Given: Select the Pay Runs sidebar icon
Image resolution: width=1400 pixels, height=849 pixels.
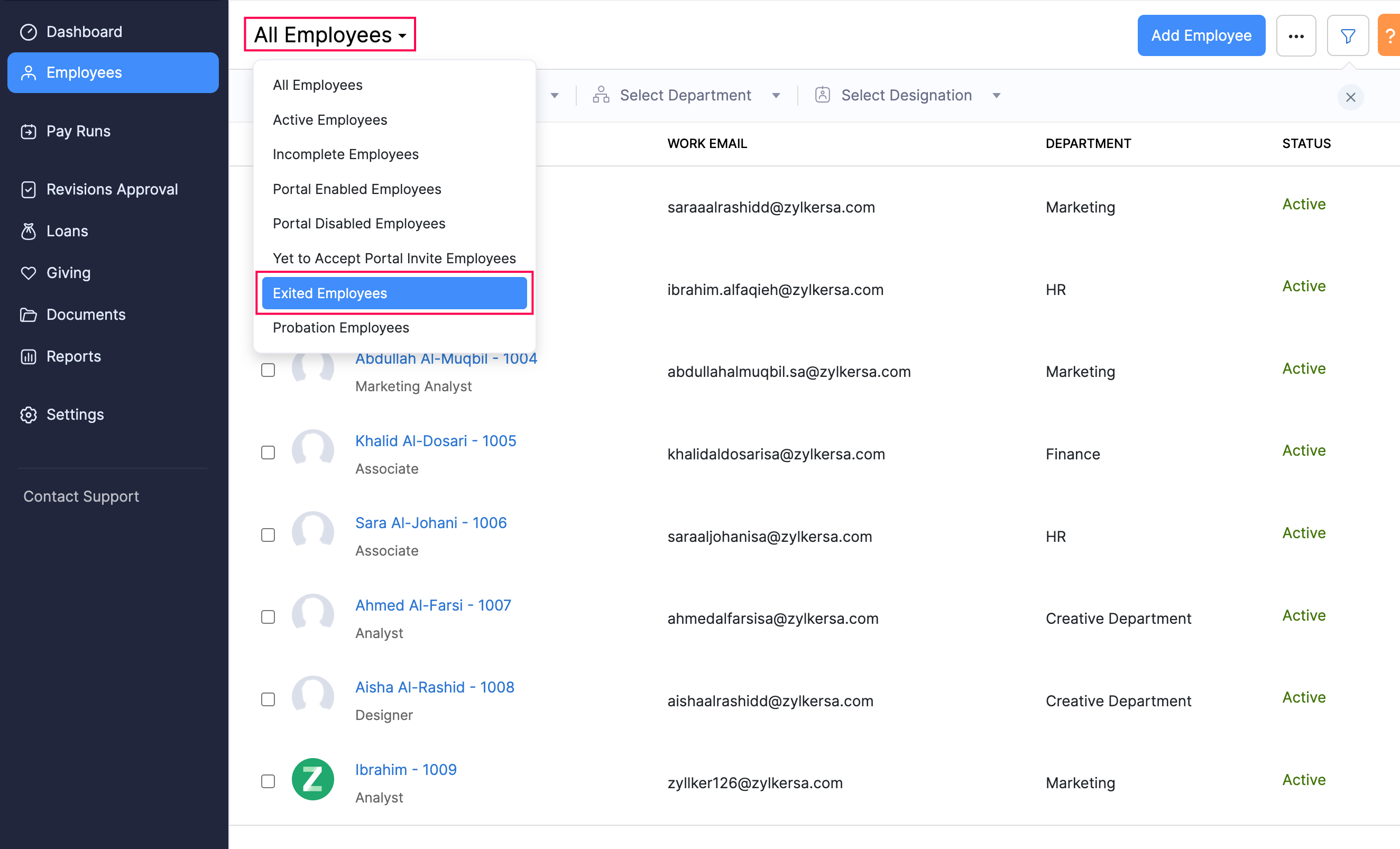Looking at the screenshot, I should (29, 131).
